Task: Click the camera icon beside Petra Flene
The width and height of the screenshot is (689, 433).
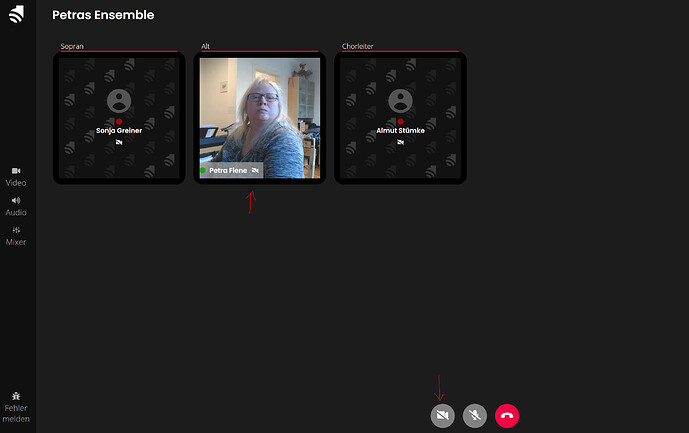Action: [x=255, y=170]
